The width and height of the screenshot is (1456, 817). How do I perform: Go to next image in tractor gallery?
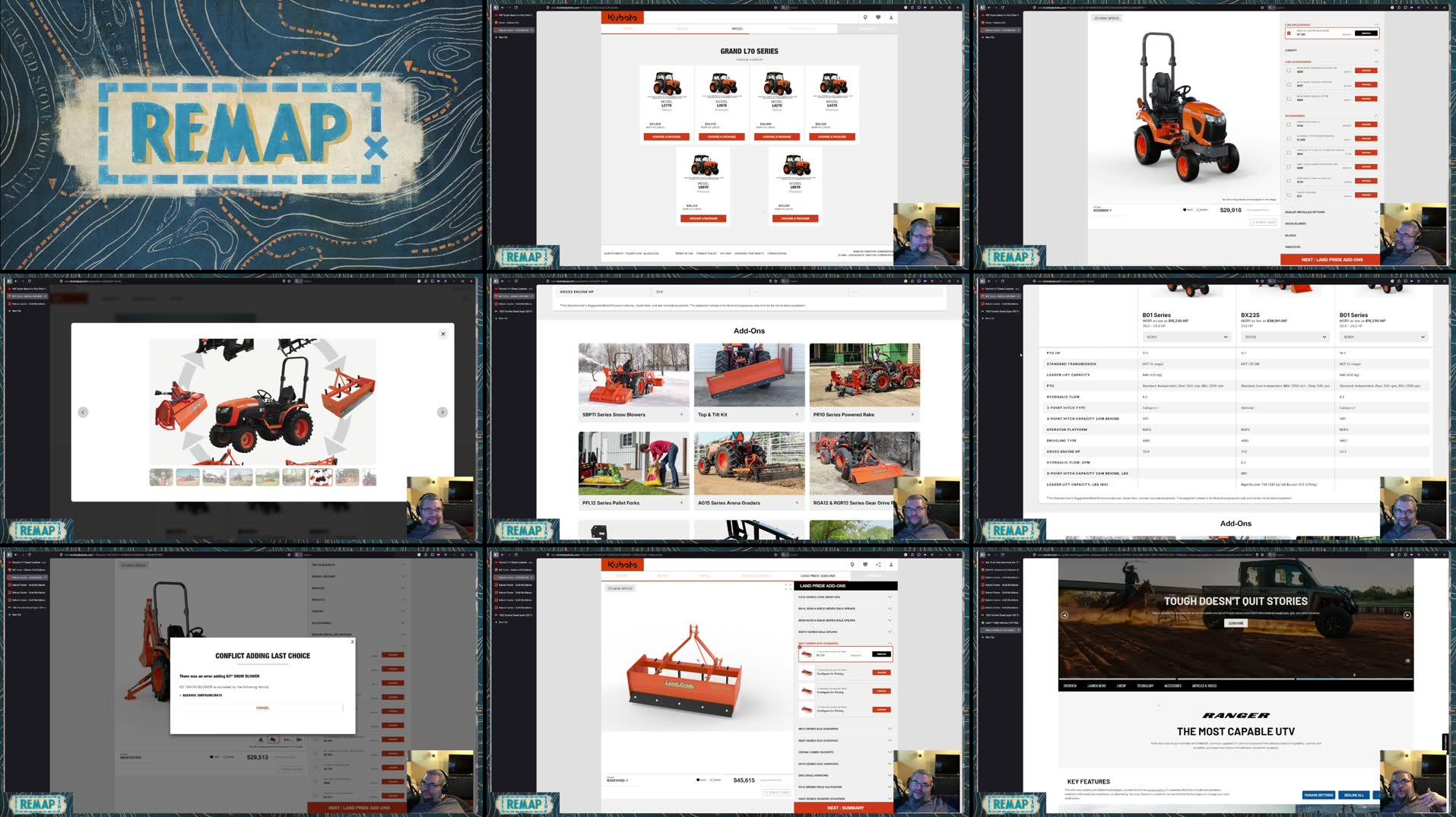tap(443, 412)
